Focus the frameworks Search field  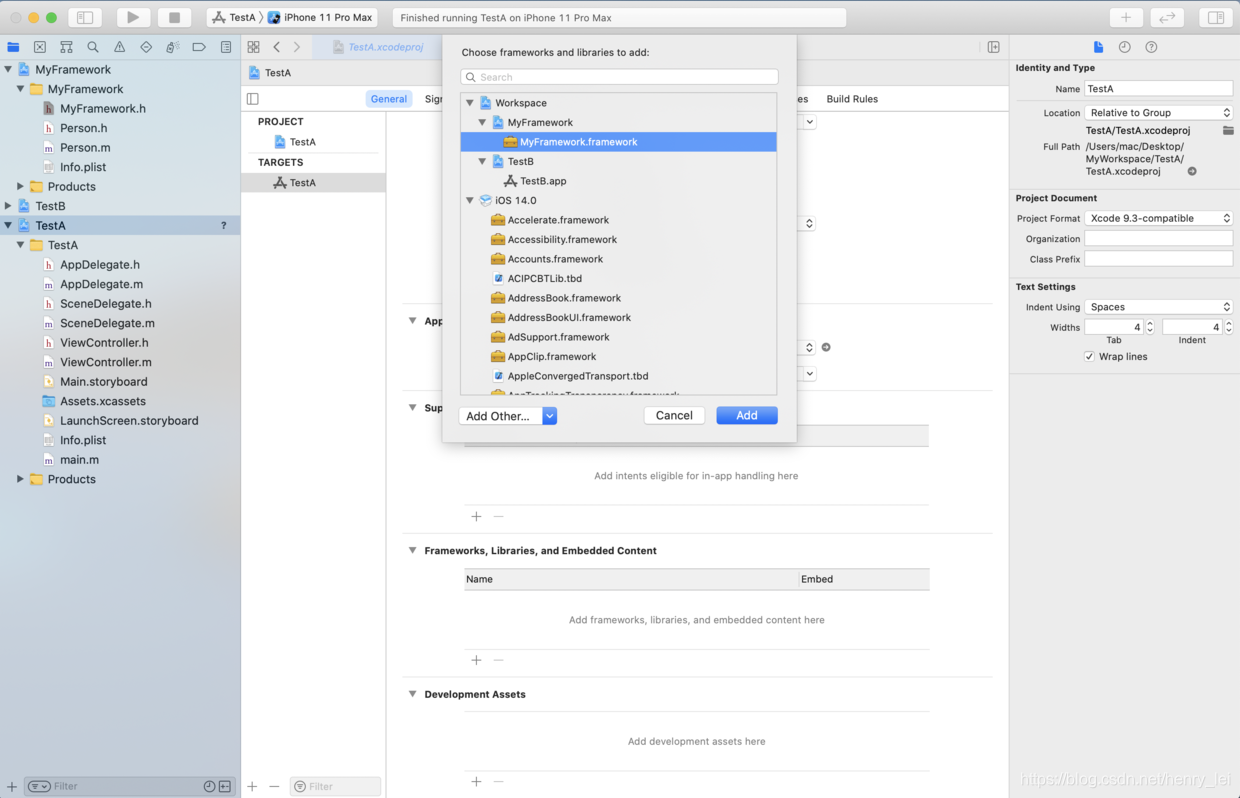620,77
